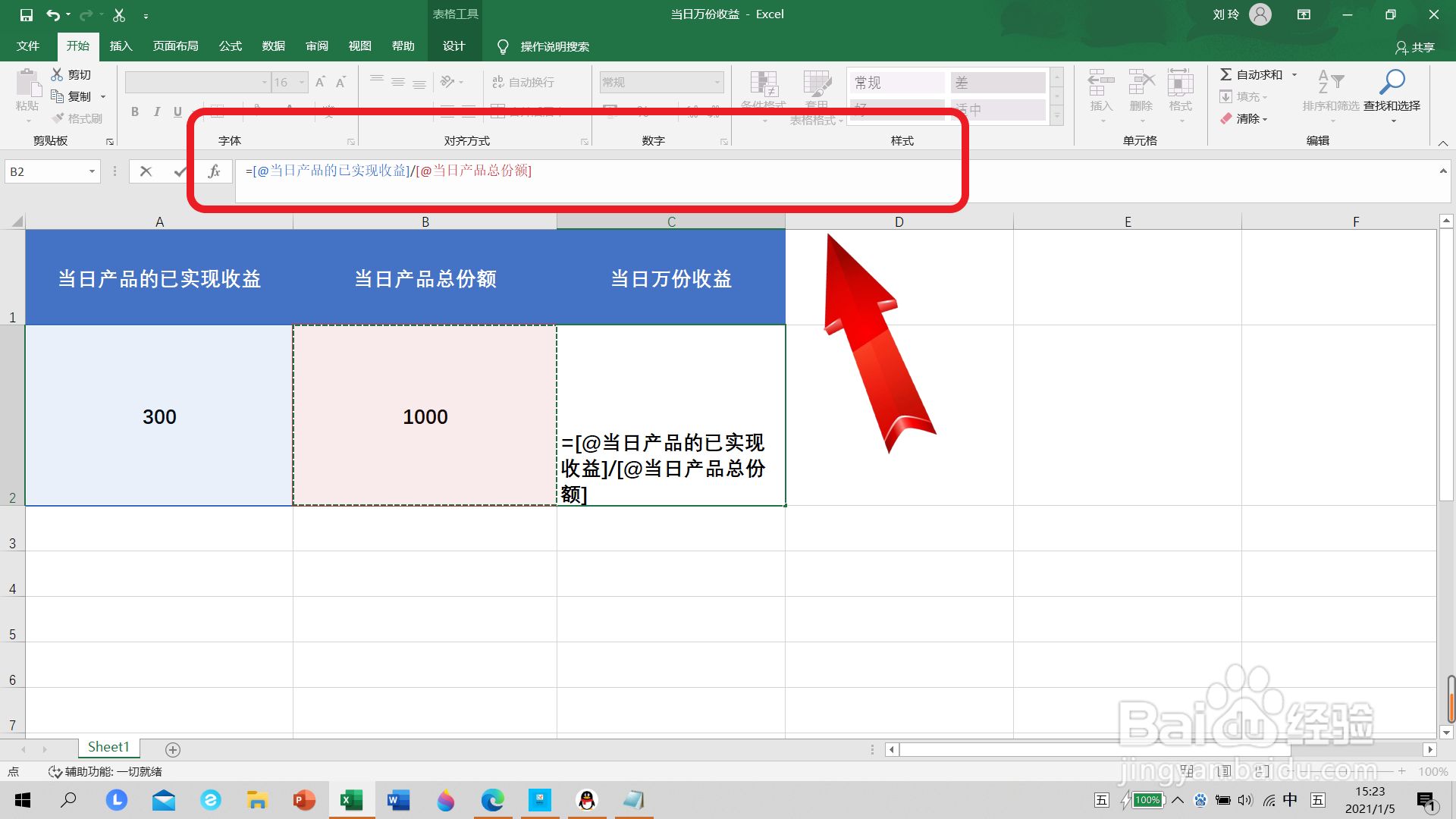Viewport: 1456px width, 819px height.
Task: Click the 差 (Bad) cell style
Action: (998, 83)
